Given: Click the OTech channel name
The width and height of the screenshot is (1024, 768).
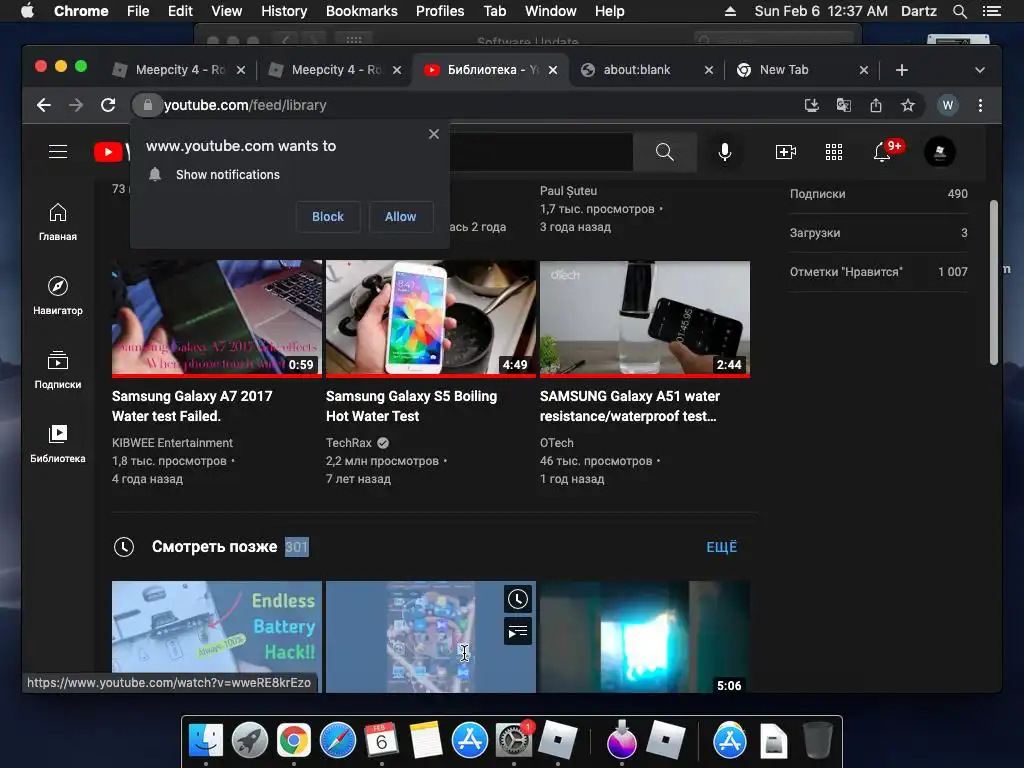Looking at the screenshot, I should coord(556,443).
